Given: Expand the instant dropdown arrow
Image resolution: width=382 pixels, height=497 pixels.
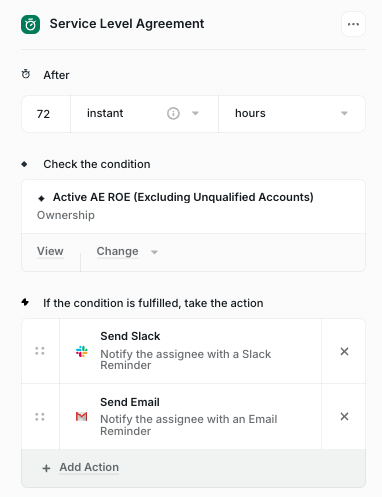Looking at the screenshot, I should 195,113.
